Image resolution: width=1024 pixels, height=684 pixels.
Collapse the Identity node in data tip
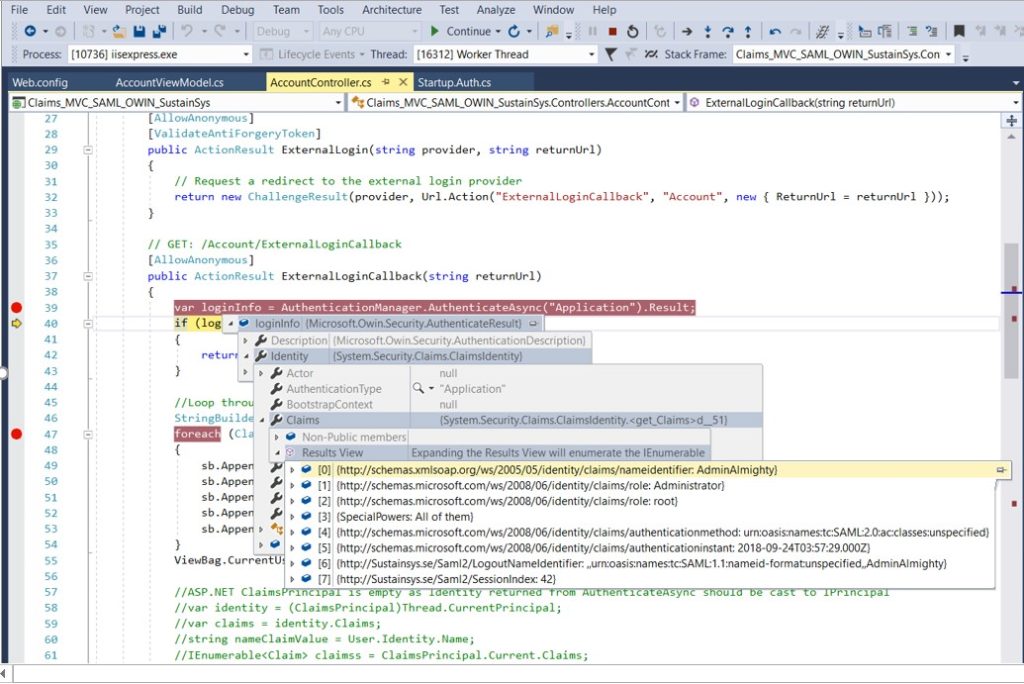247,356
